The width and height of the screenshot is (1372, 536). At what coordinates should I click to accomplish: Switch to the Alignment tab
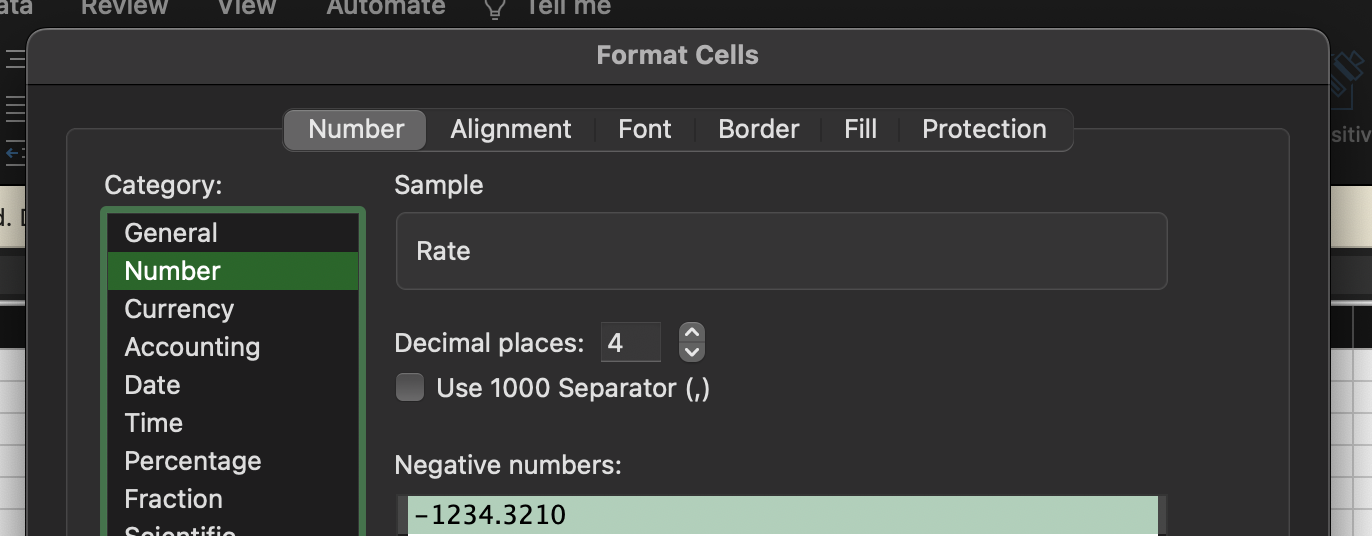[x=510, y=129]
